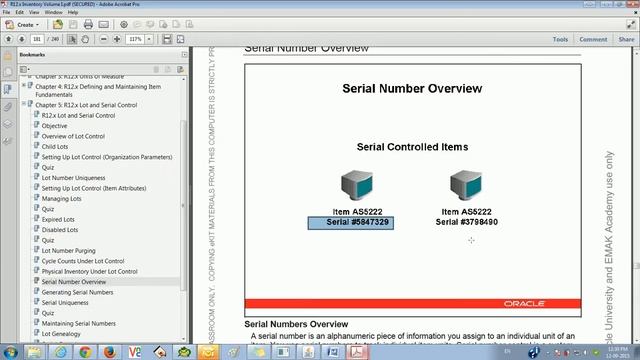Open bookmark Serial Uniqueness
Image resolution: width=640 pixels, height=360 pixels.
pyautogui.click(x=65, y=302)
